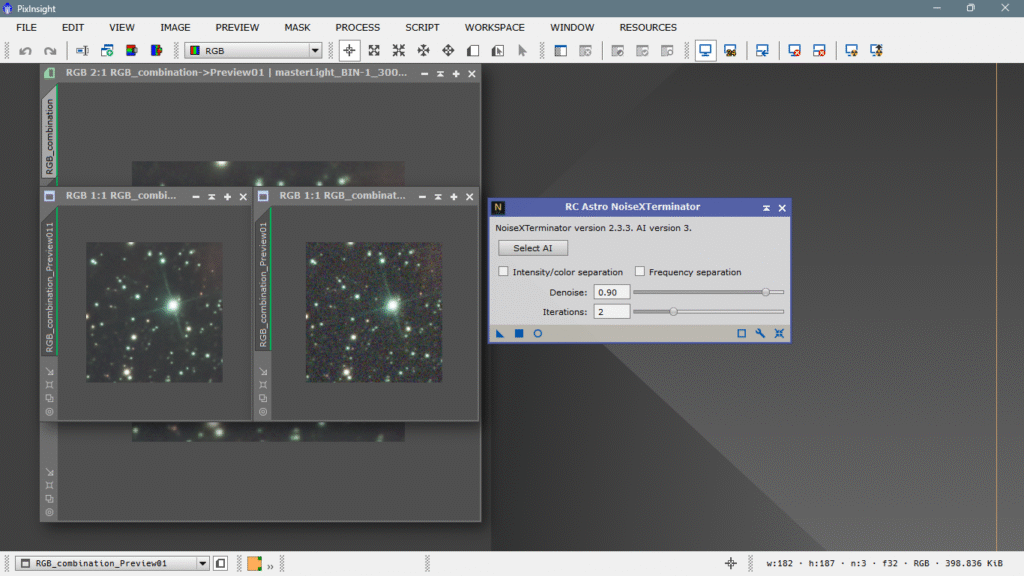
Task: Click the blue monitor screen transfer icon
Action: point(705,51)
